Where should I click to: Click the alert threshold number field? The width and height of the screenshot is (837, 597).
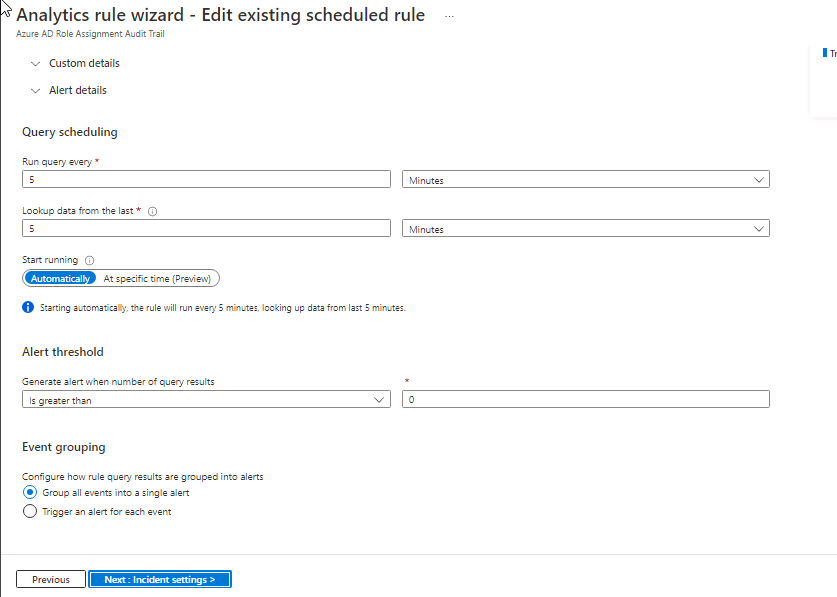pyautogui.click(x=586, y=399)
